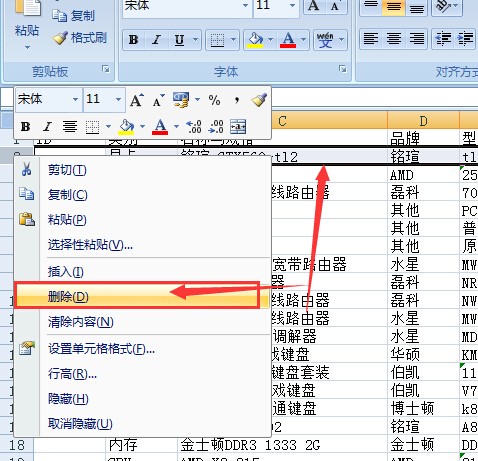Click mini toolbar merge and center icon

[x=238, y=127]
